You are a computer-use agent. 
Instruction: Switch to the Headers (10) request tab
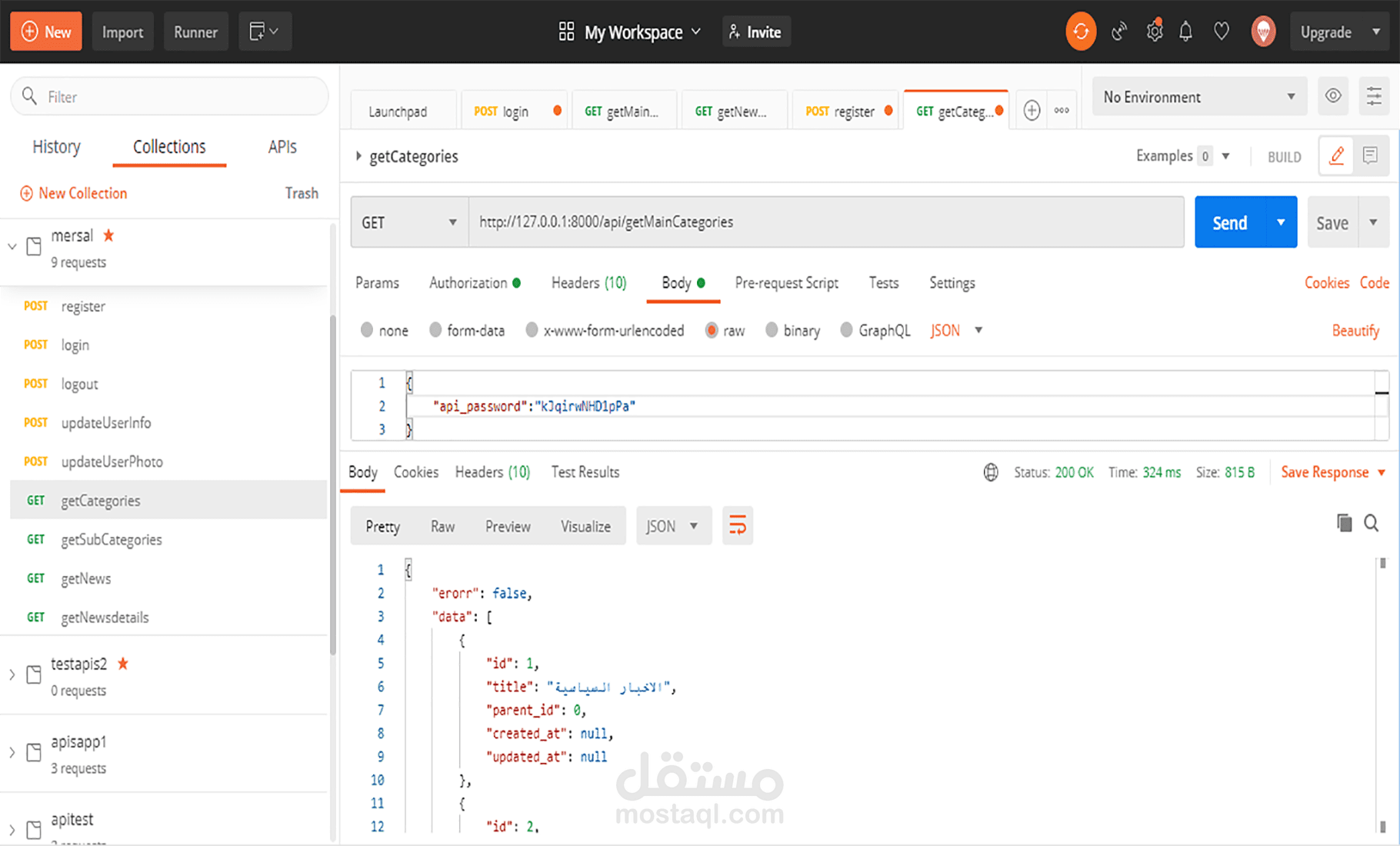pos(588,283)
